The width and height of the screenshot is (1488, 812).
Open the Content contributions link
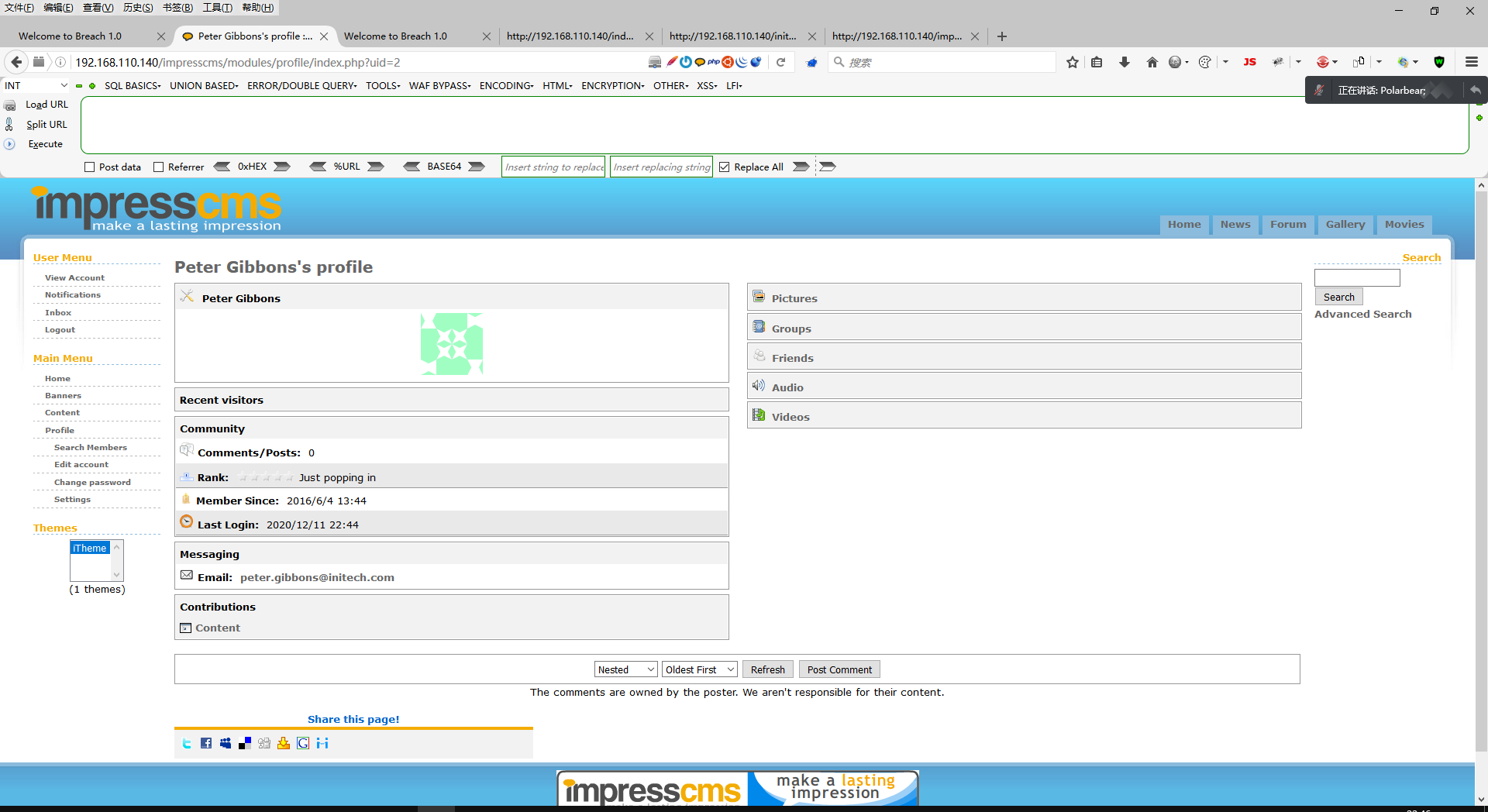click(217, 628)
